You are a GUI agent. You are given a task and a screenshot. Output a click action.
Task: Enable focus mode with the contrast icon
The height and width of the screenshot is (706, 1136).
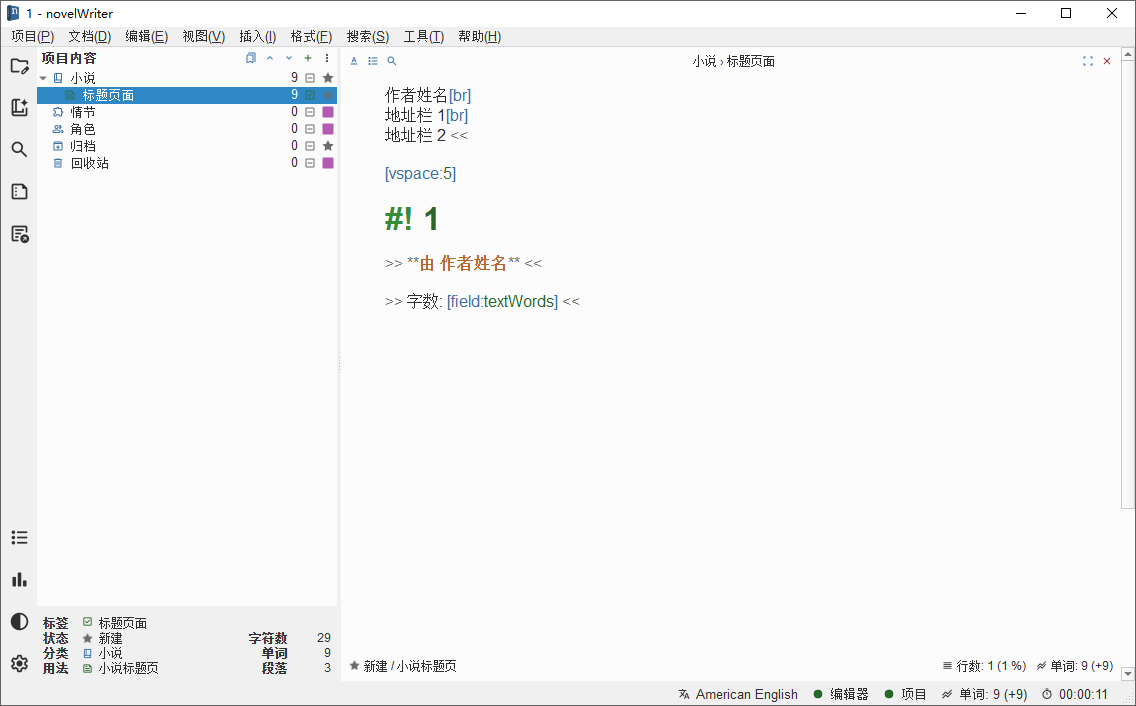tap(20, 621)
